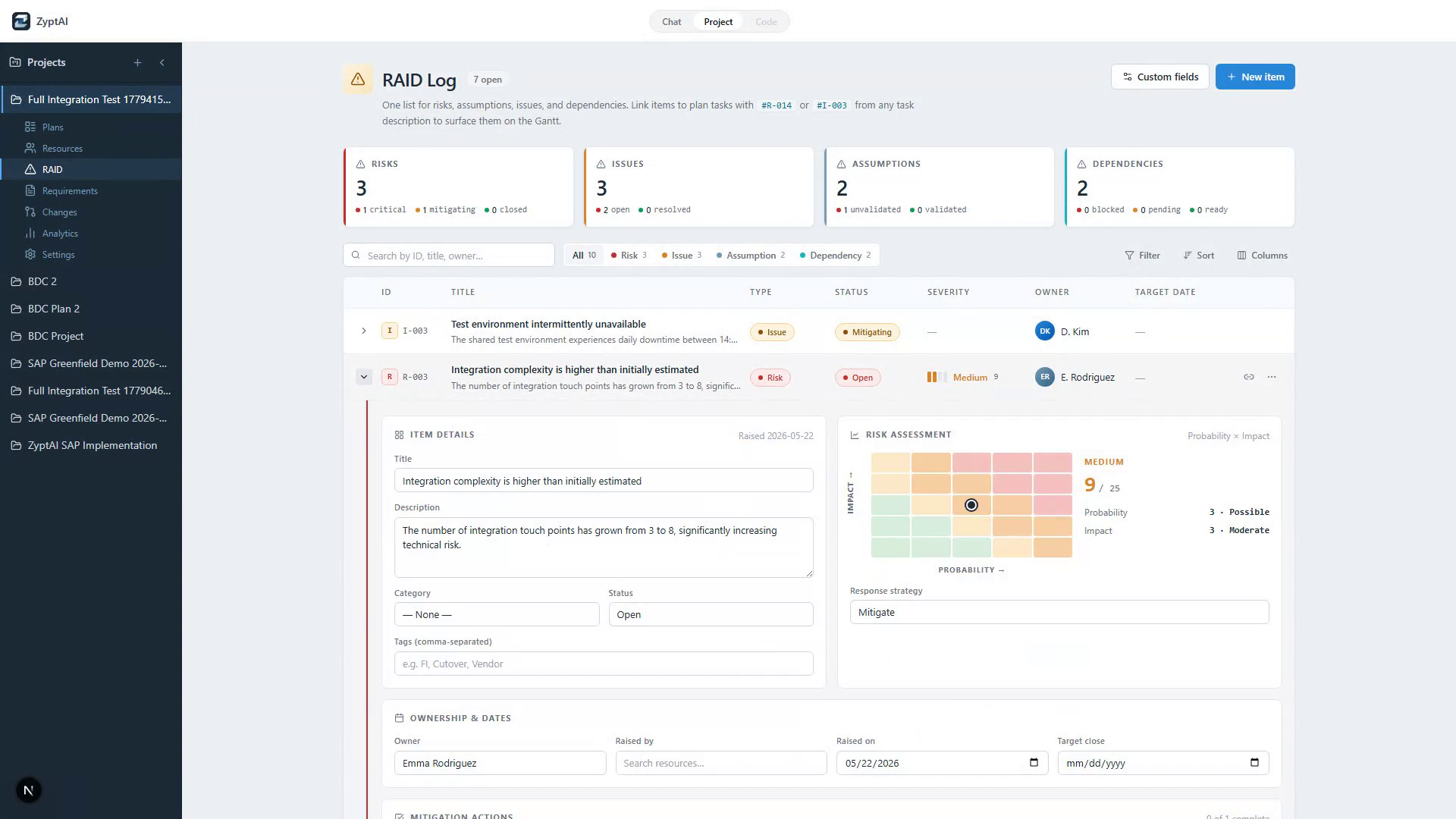Edit the Description text area
The height and width of the screenshot is (819, 1456).
[604, 548]
